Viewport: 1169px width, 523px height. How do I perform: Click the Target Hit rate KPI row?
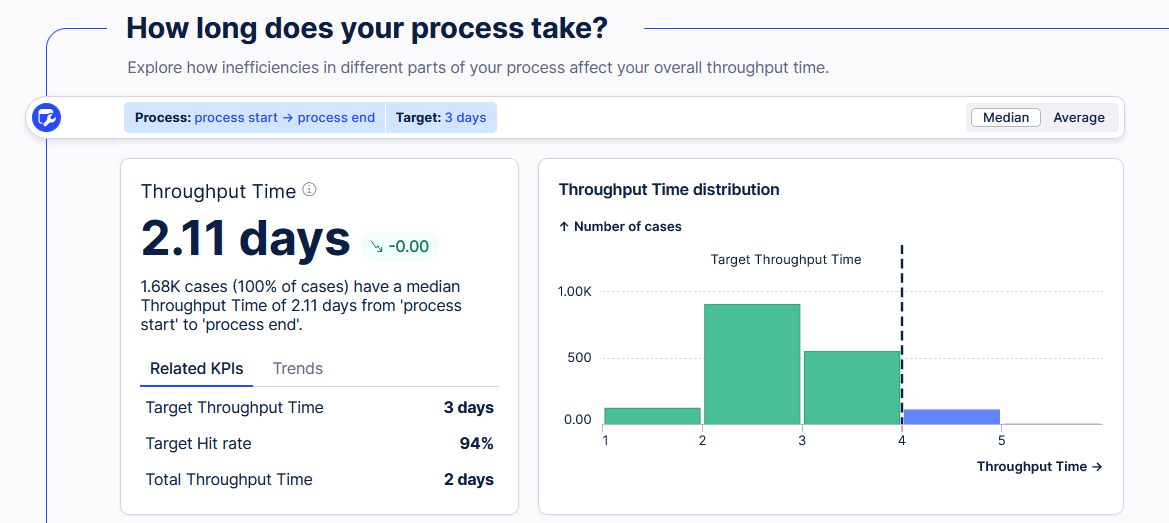click(x=319, y=443)
